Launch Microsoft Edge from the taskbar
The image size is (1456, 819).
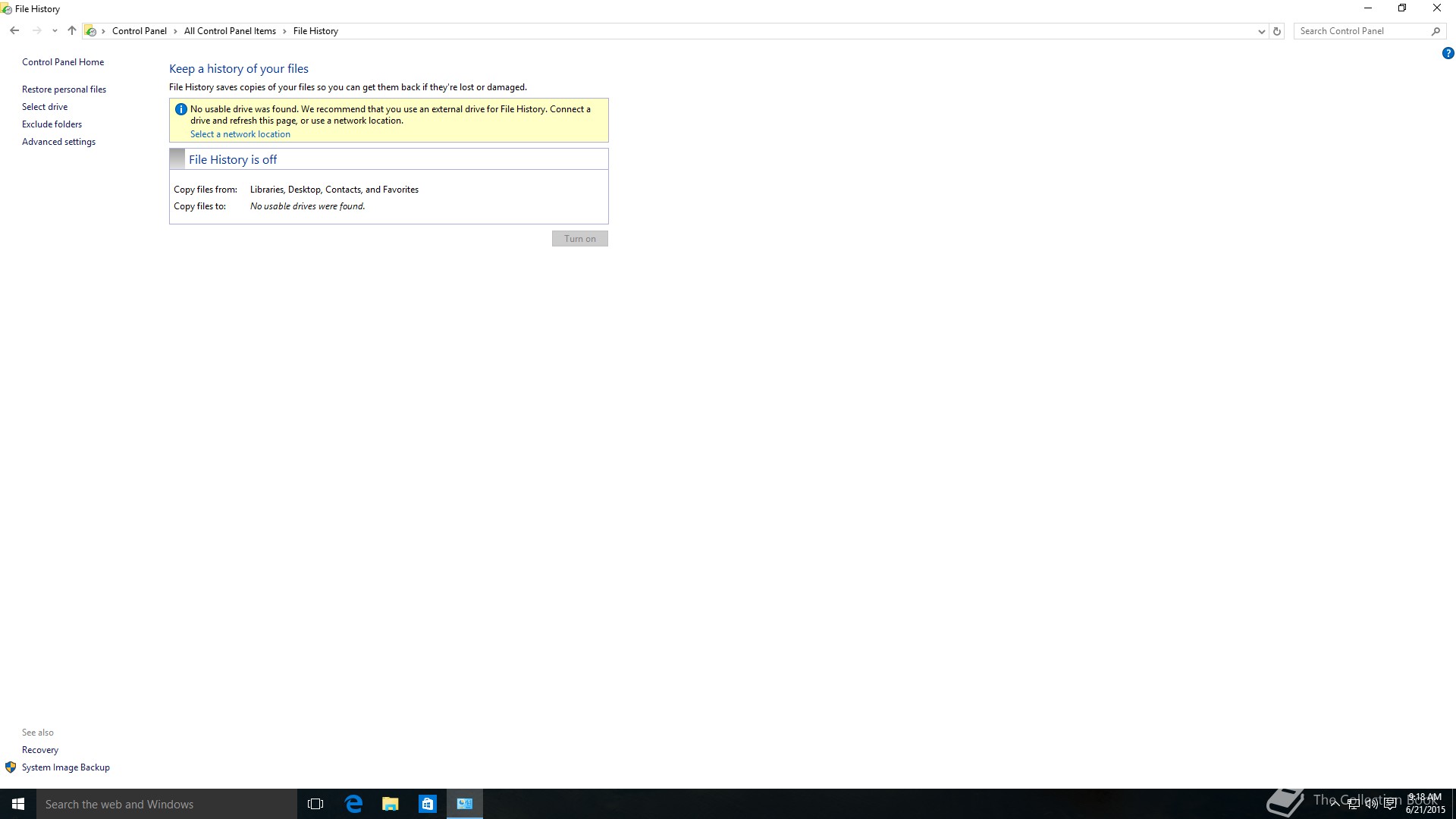tap(353, 804)
